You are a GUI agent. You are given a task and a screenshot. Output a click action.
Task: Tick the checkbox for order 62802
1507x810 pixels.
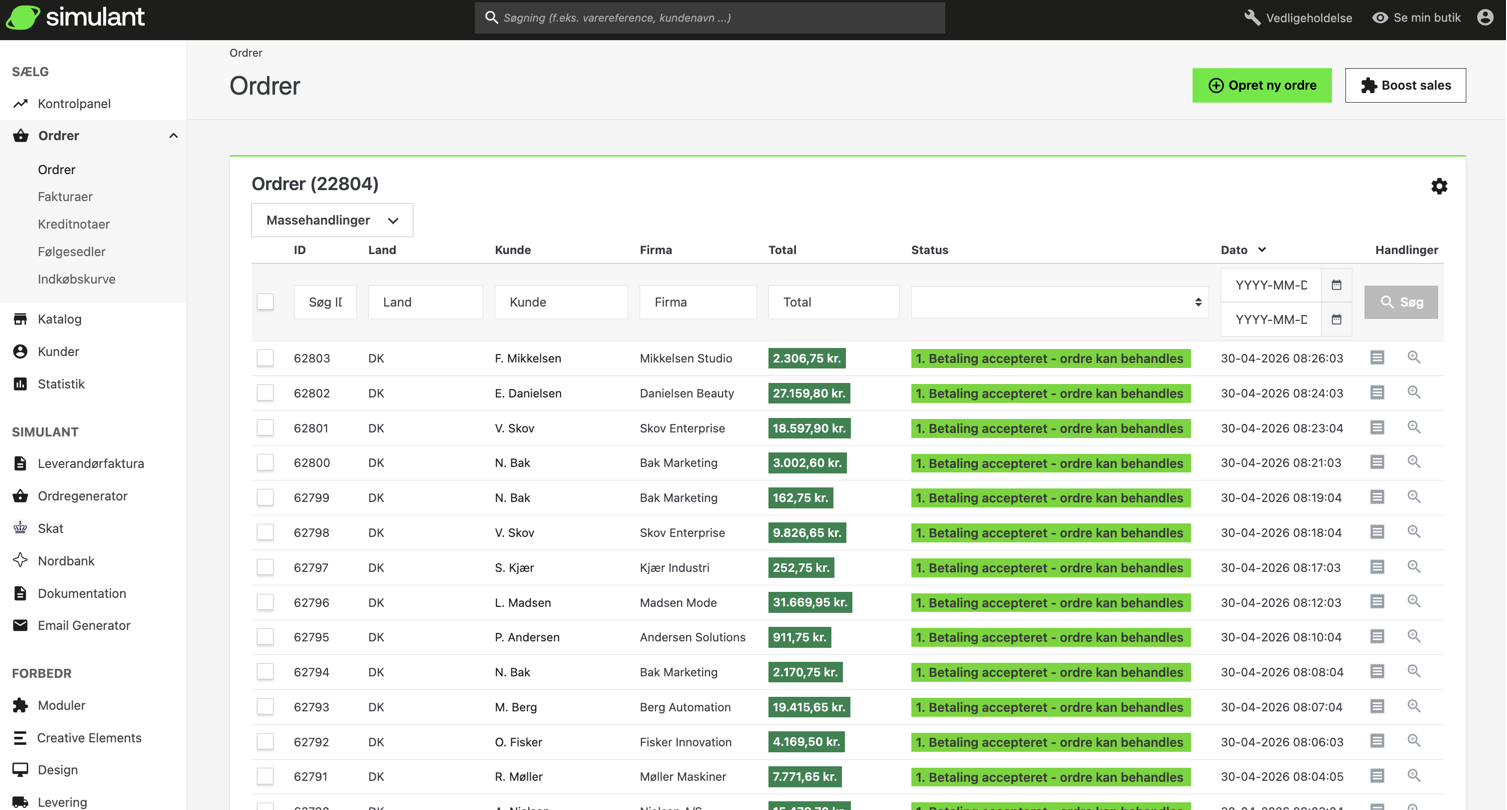click(265, 393)
